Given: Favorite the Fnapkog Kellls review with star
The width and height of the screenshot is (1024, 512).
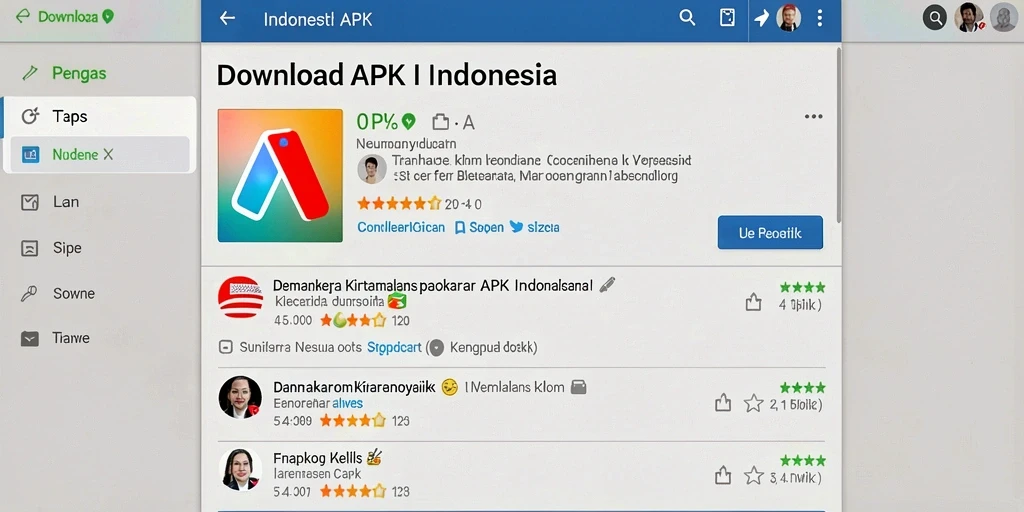Looking at the screenshot, I should click(x=754, y=475).
